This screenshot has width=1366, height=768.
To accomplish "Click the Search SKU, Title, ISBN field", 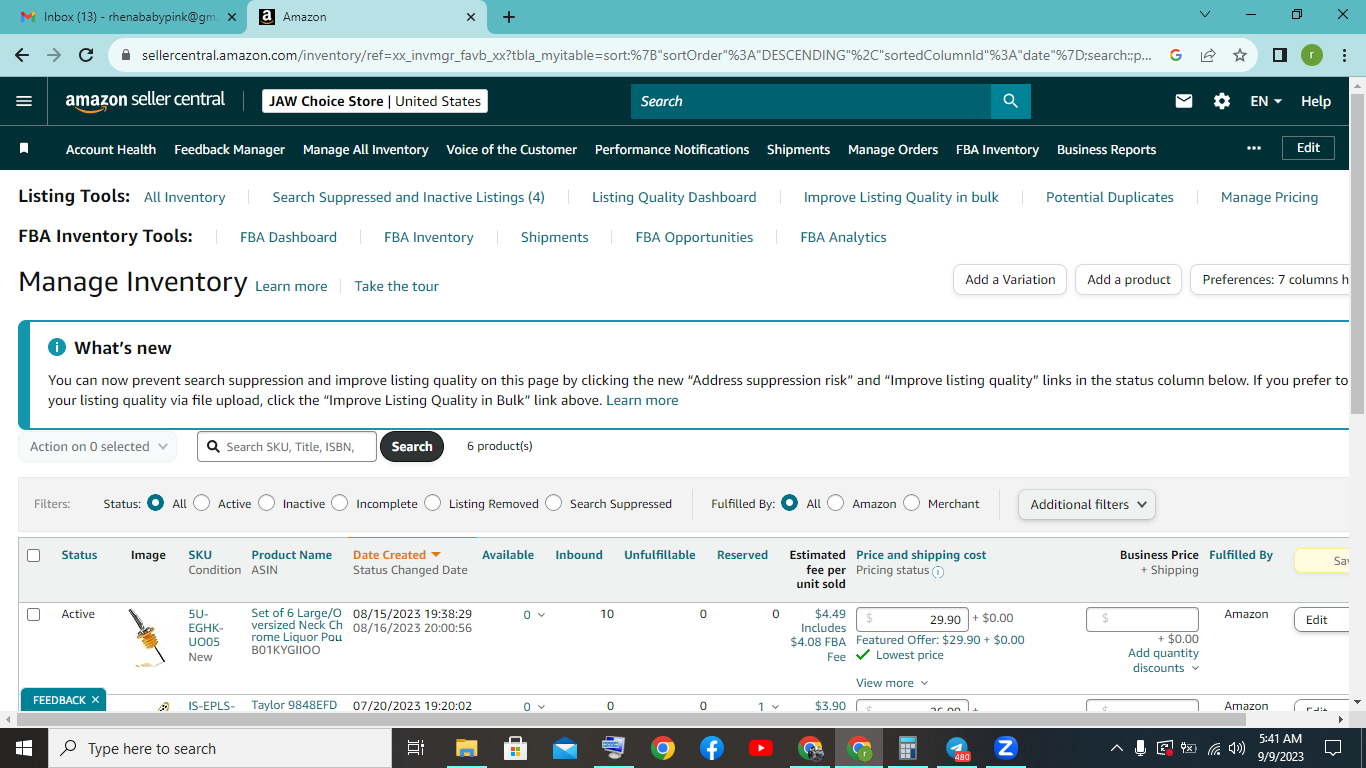I will pos(287,447).
